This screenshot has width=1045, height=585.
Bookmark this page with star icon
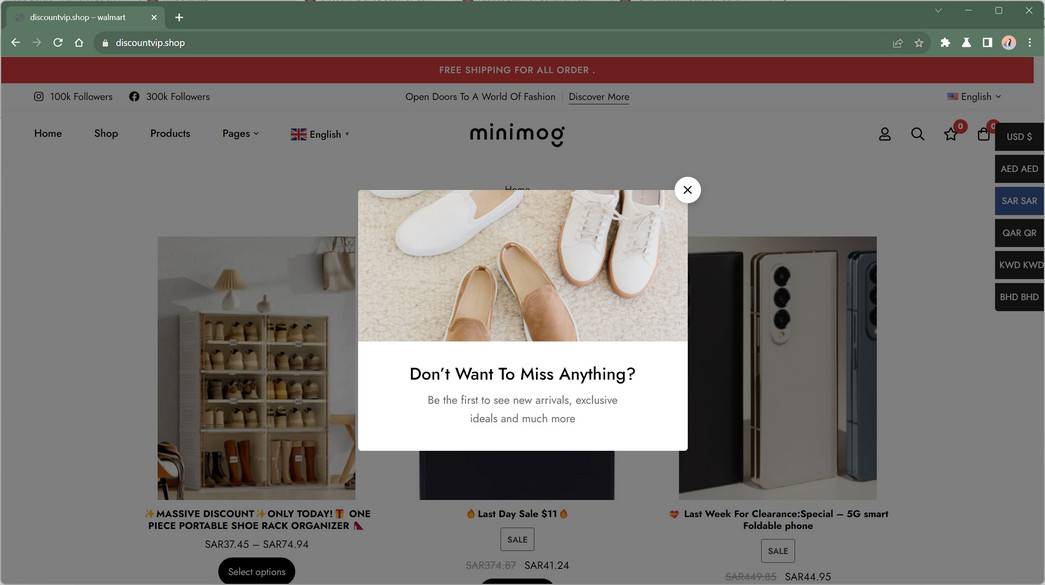click(919, 43)
